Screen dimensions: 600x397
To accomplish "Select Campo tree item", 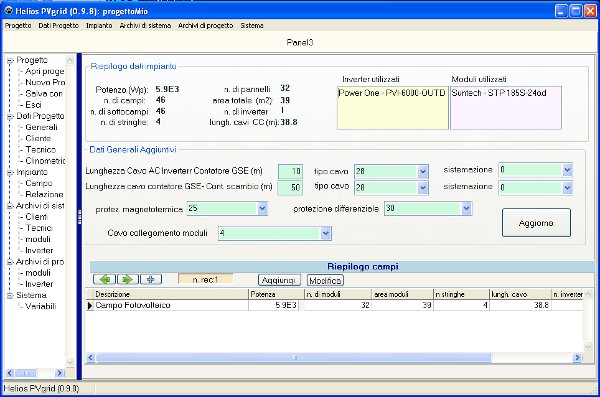I will pyautogui.click(x=39, y=183).
